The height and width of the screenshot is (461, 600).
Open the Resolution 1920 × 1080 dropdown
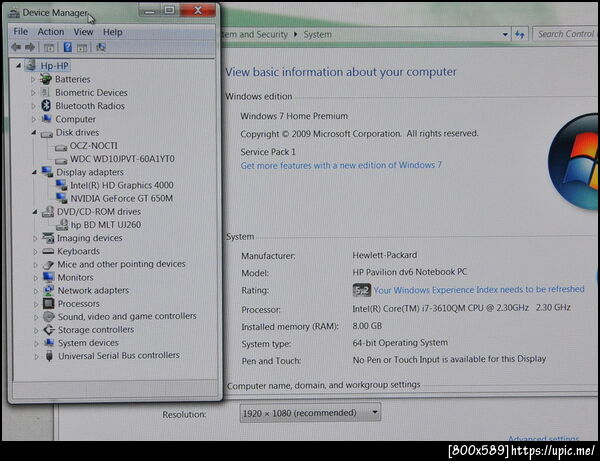[x=310, y=413]
